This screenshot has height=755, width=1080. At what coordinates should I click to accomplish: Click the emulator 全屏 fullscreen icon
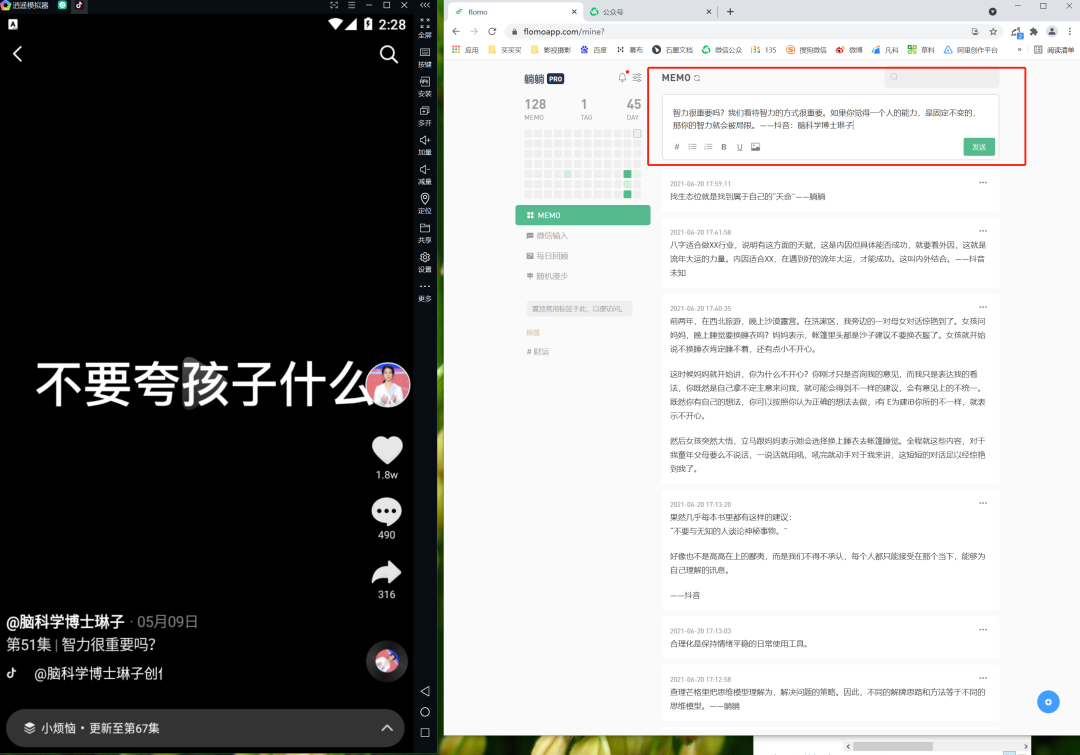tap(425, 24)
